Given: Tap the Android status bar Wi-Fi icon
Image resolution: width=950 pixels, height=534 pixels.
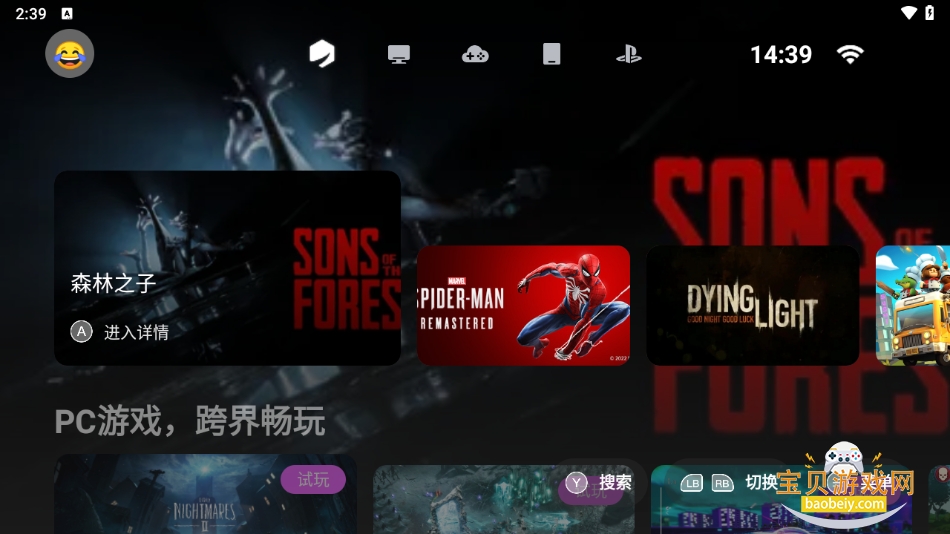Looking at the screenshot, I should 908,13.
